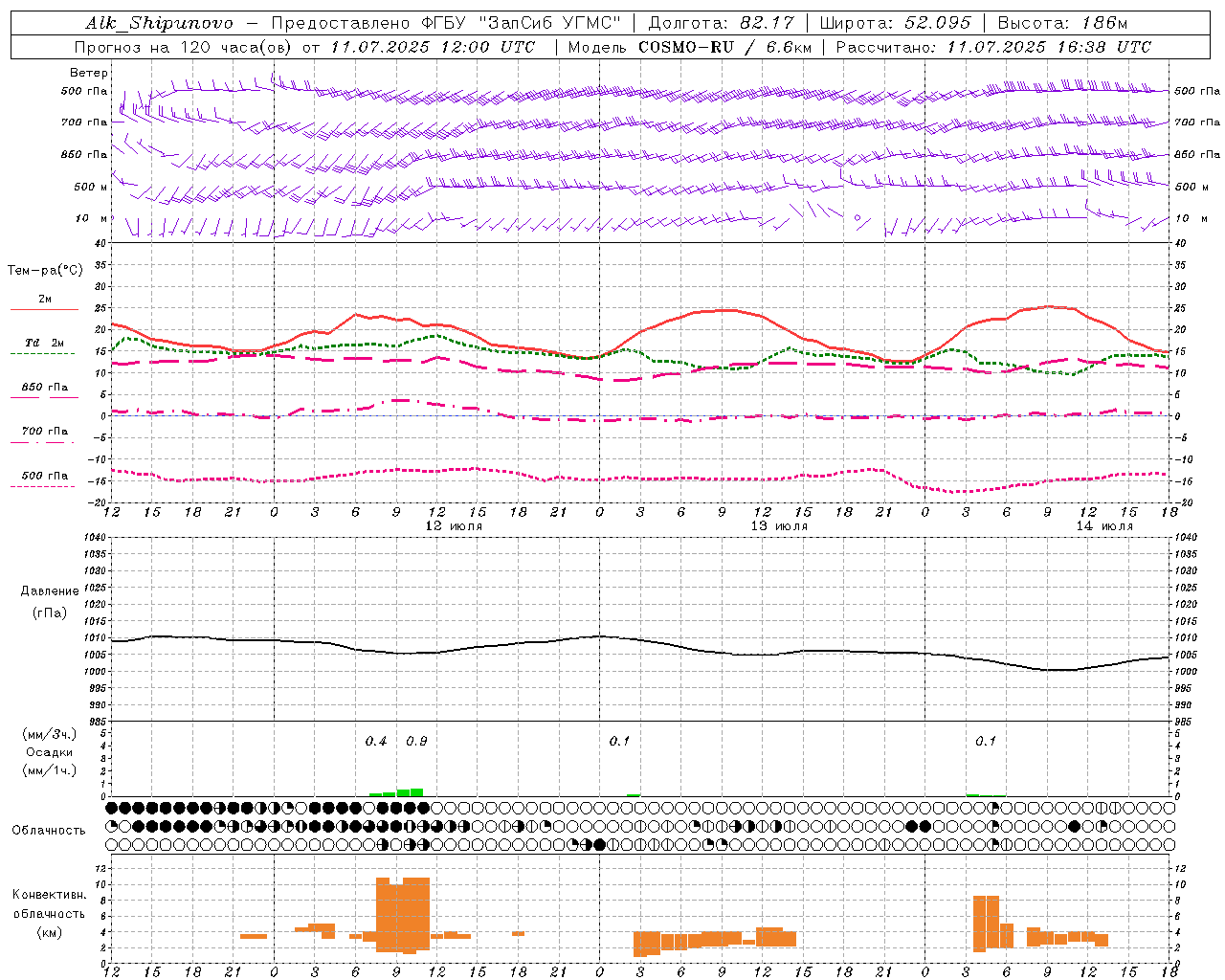This screenshot has width=1225, height=980.
Task: Click the Давление pressure label
Action: [x=50, y=591]
